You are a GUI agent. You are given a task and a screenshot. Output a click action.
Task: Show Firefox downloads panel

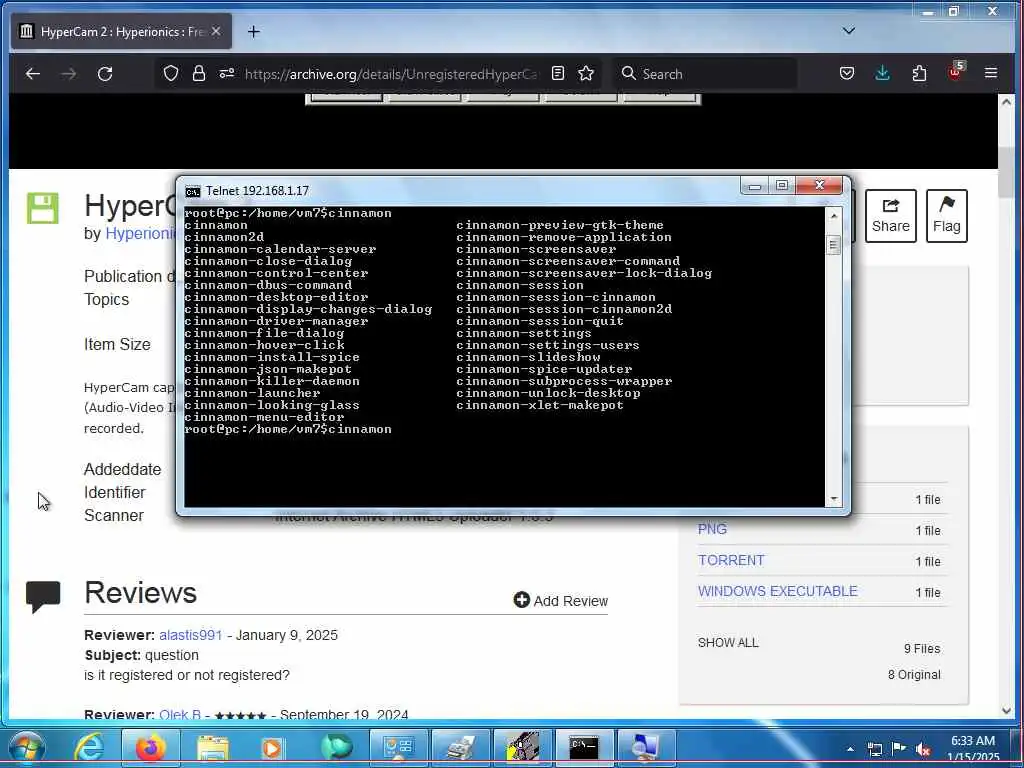(882, 73)
